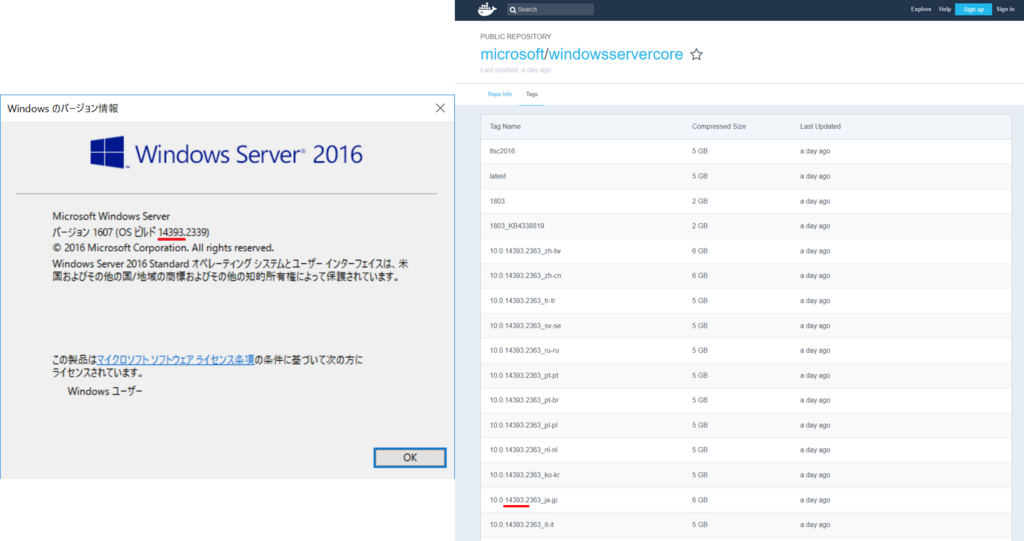The width and height of the screenshot is (1024, 541).
Task: Click the copyright 2016 Microsoft Corporation line
Action: 163,248
